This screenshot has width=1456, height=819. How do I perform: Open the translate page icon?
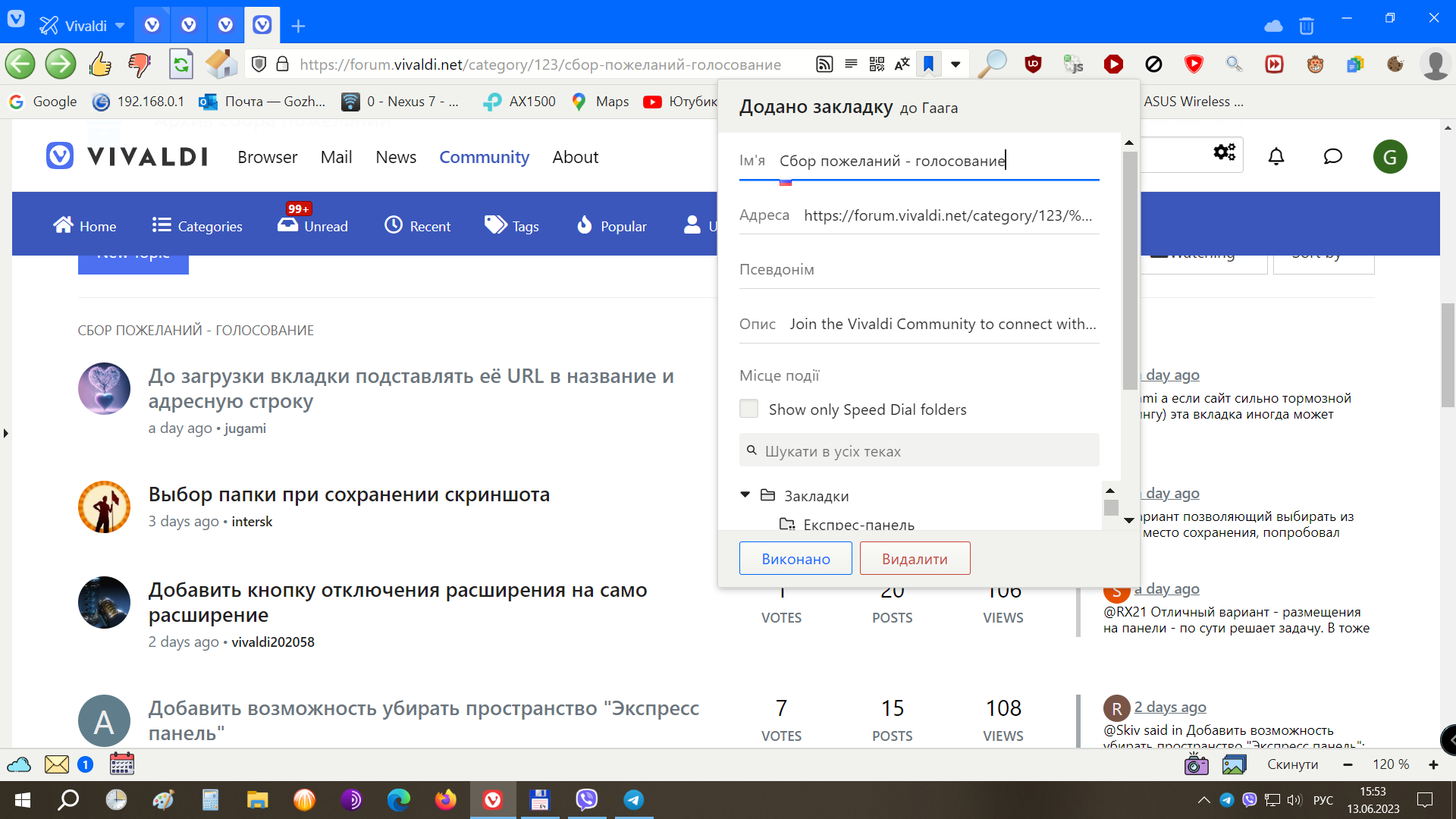902,64
